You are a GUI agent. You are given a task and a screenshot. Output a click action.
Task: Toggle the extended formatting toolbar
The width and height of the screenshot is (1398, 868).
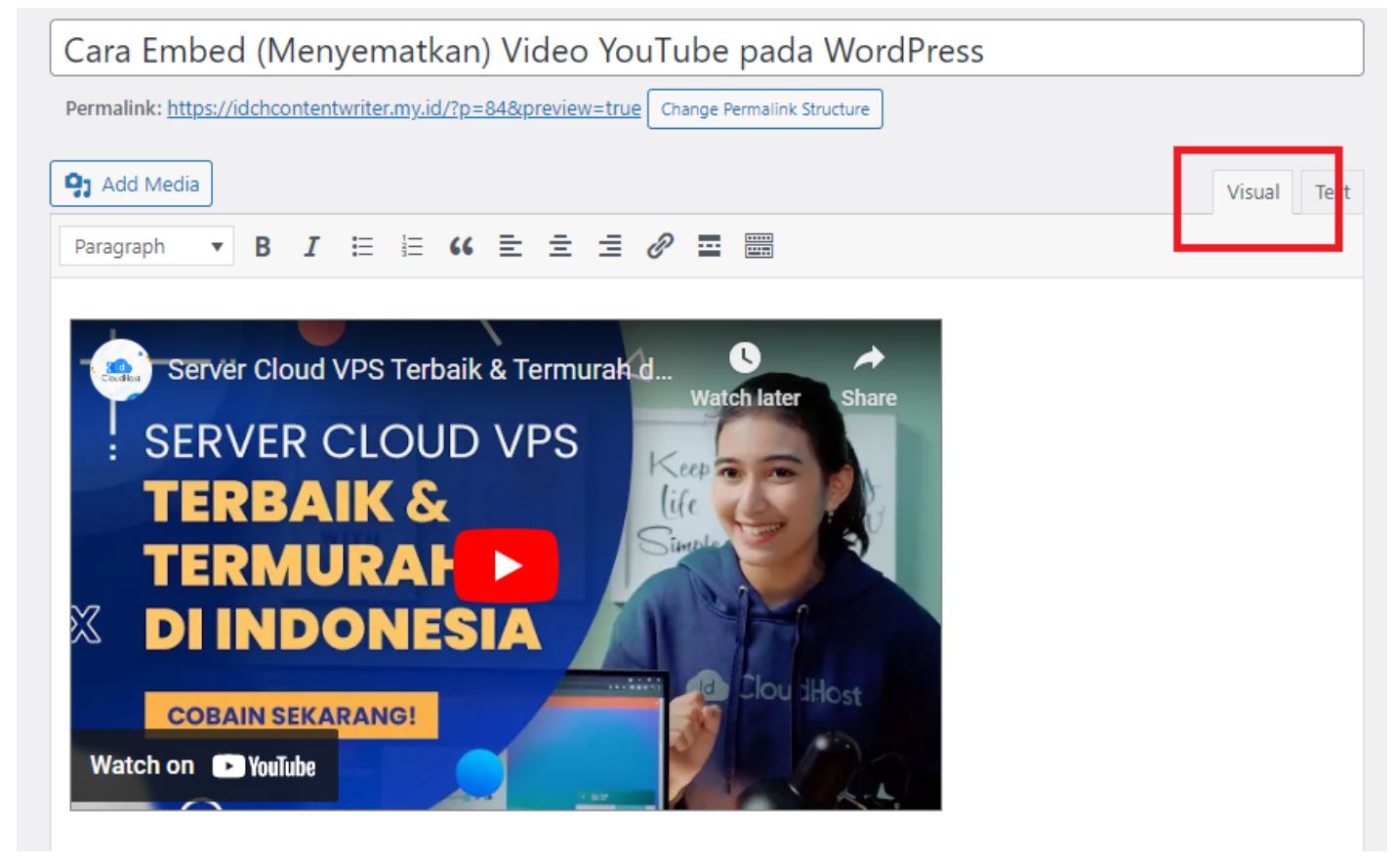[x=760, y=248]
